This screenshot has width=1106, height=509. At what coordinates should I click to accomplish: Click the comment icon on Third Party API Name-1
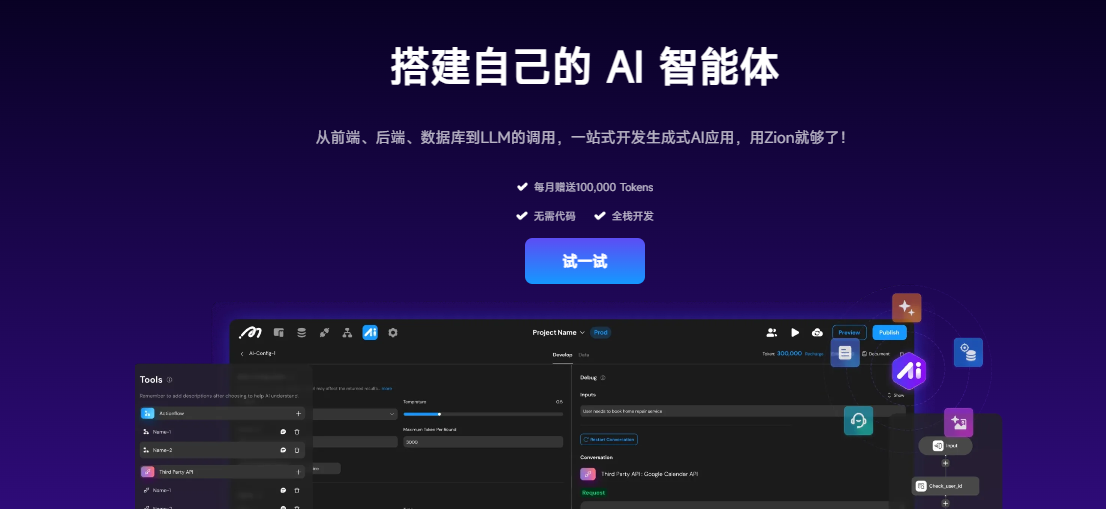click(x=284, y=490)
